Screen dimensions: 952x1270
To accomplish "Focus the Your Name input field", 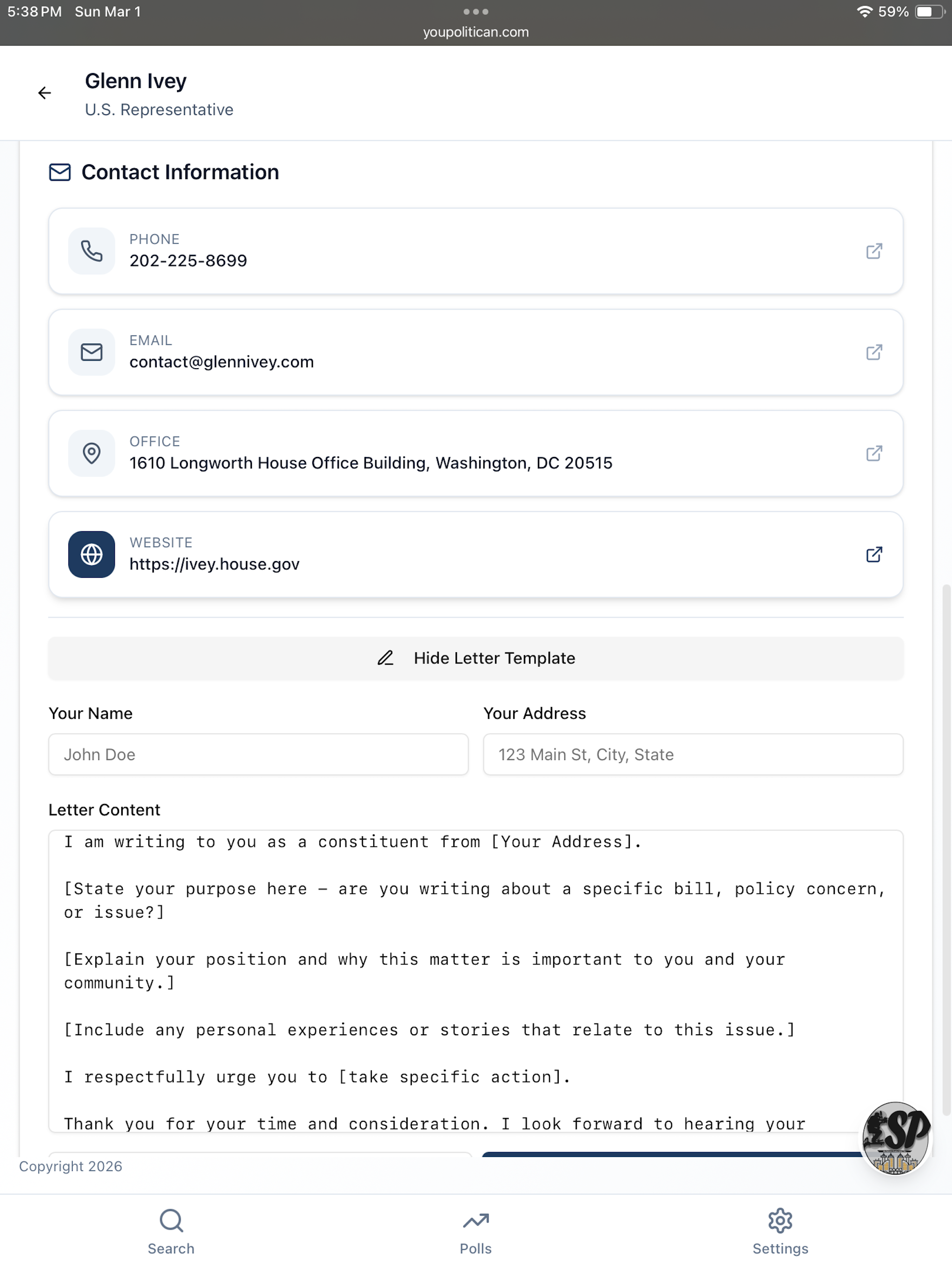I will pyautogui.click(x=258, y=754).
